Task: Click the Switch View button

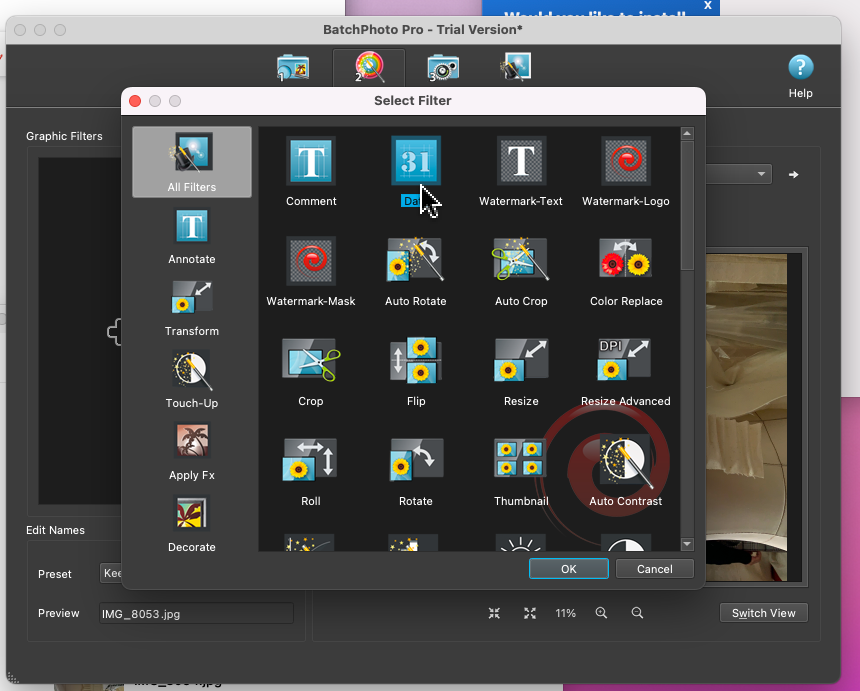Action: [x=763, y=613]
